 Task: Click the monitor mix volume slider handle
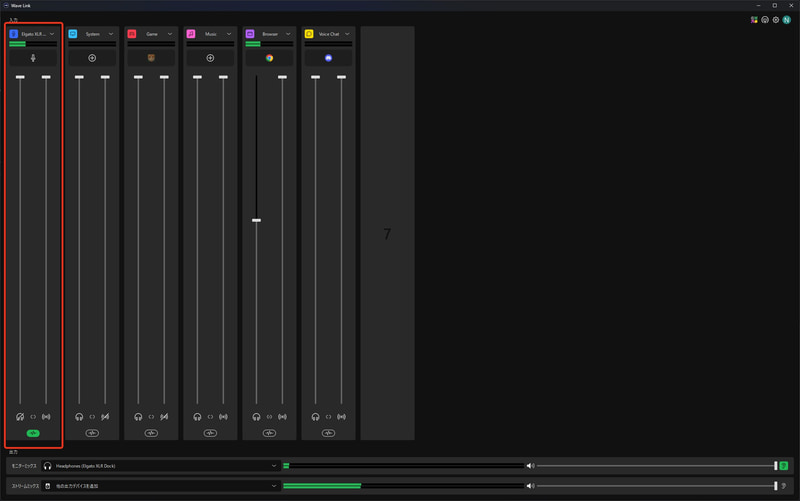click(776, 466)
